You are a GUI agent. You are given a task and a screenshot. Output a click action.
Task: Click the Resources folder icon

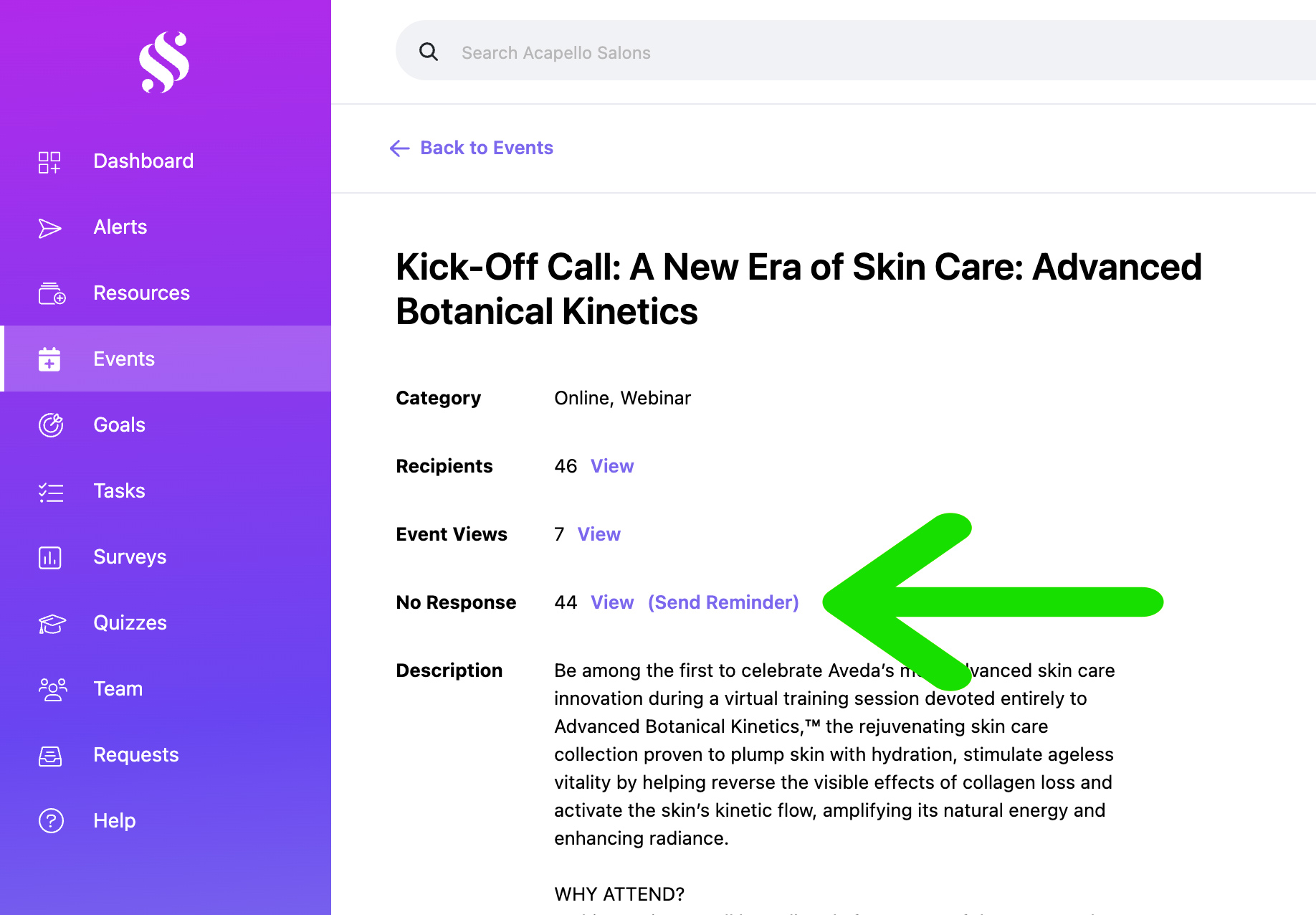(x=52, y=293)
